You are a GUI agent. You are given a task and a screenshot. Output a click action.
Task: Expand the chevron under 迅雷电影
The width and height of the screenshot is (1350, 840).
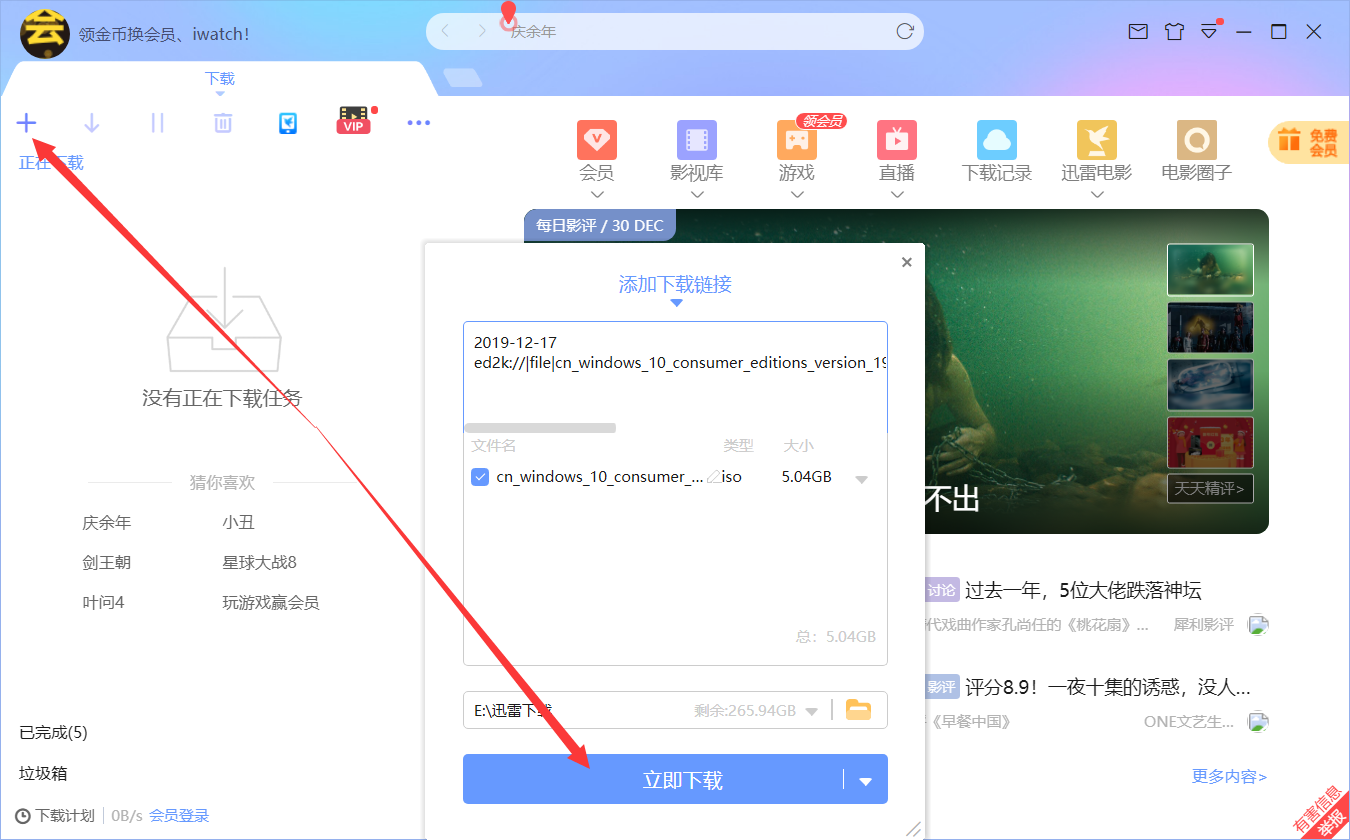coord(1097,194)
